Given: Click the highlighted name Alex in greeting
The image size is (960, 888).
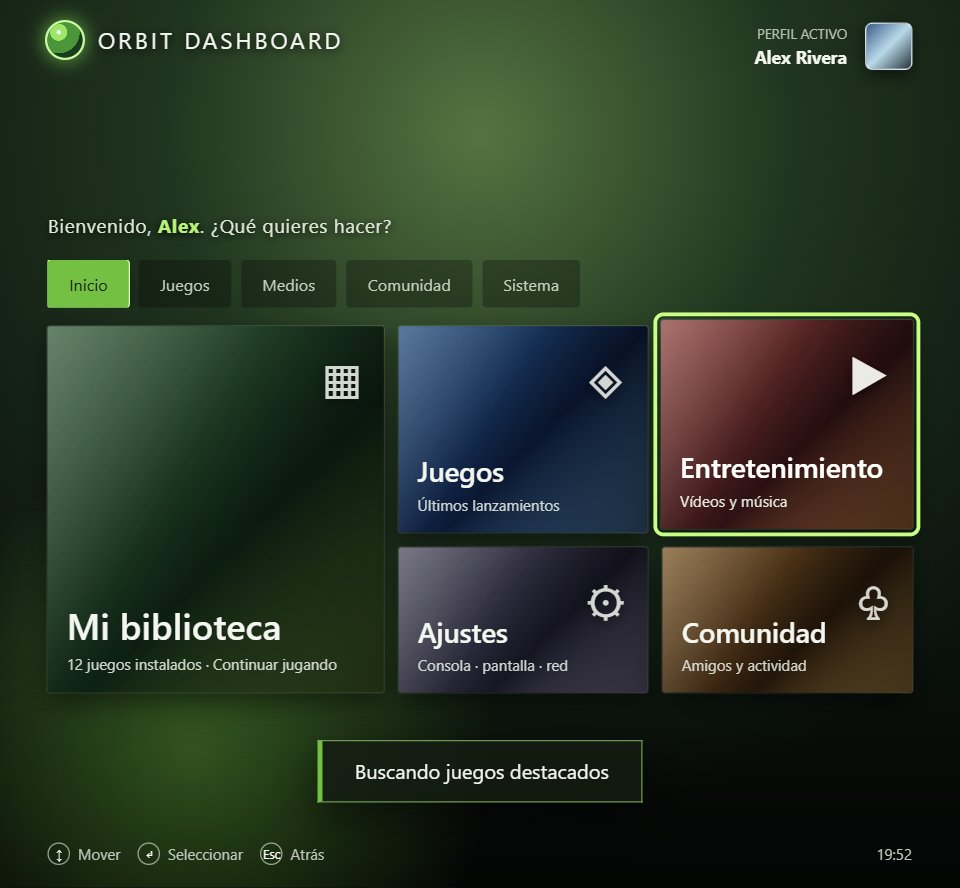Looking at the screenshot, I should tap(179, 227).
